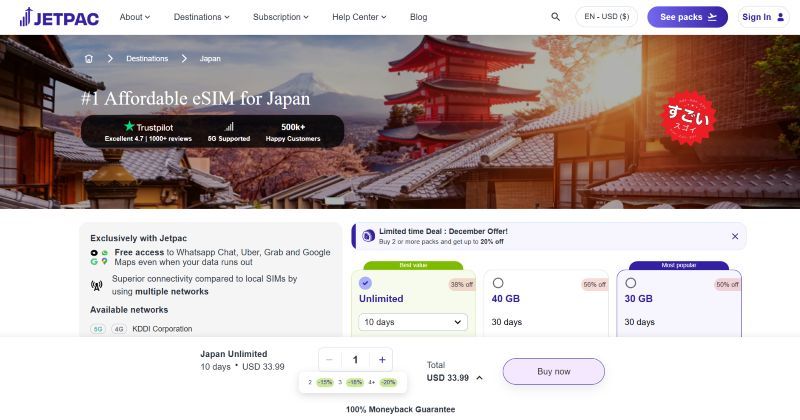Expand the Subscription menu
800x420 pixels.
(281, 17)
